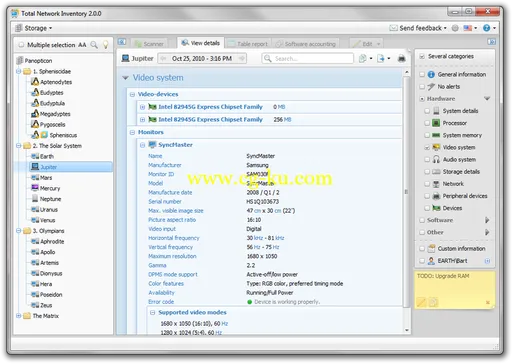512x364 pixels.
Task: Click the plus button next to EARTH\Bart
Action: point(487,261)
